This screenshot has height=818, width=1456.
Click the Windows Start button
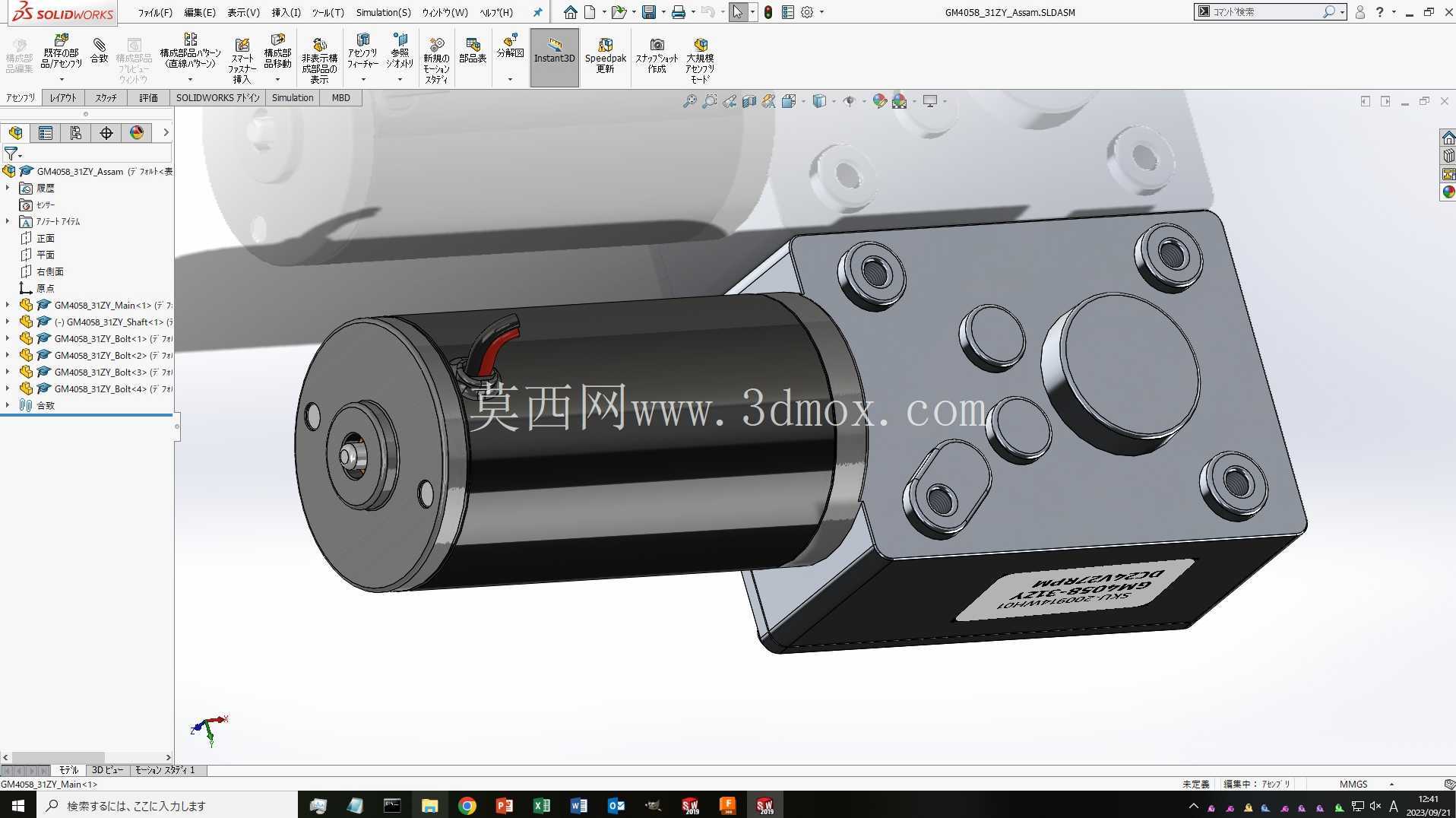[18, 805]
